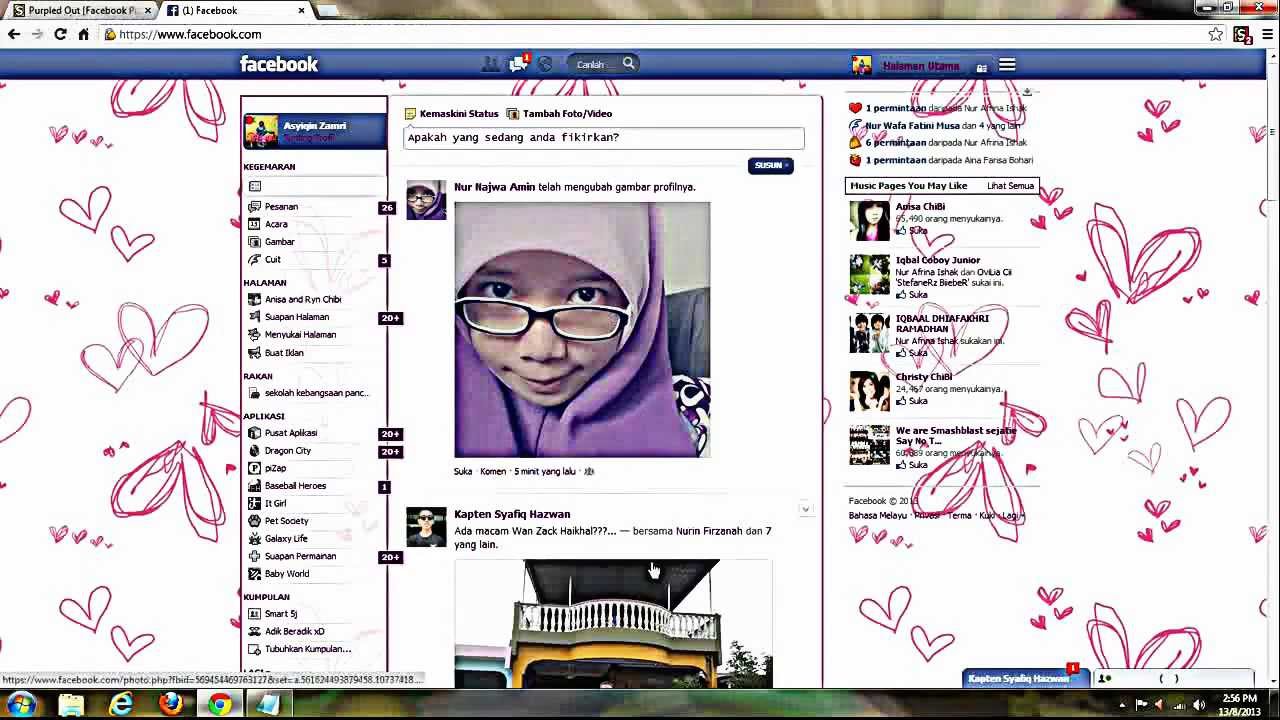
Task: Click Lihat Semua in music pages
Action: [x=1010, y=186]
